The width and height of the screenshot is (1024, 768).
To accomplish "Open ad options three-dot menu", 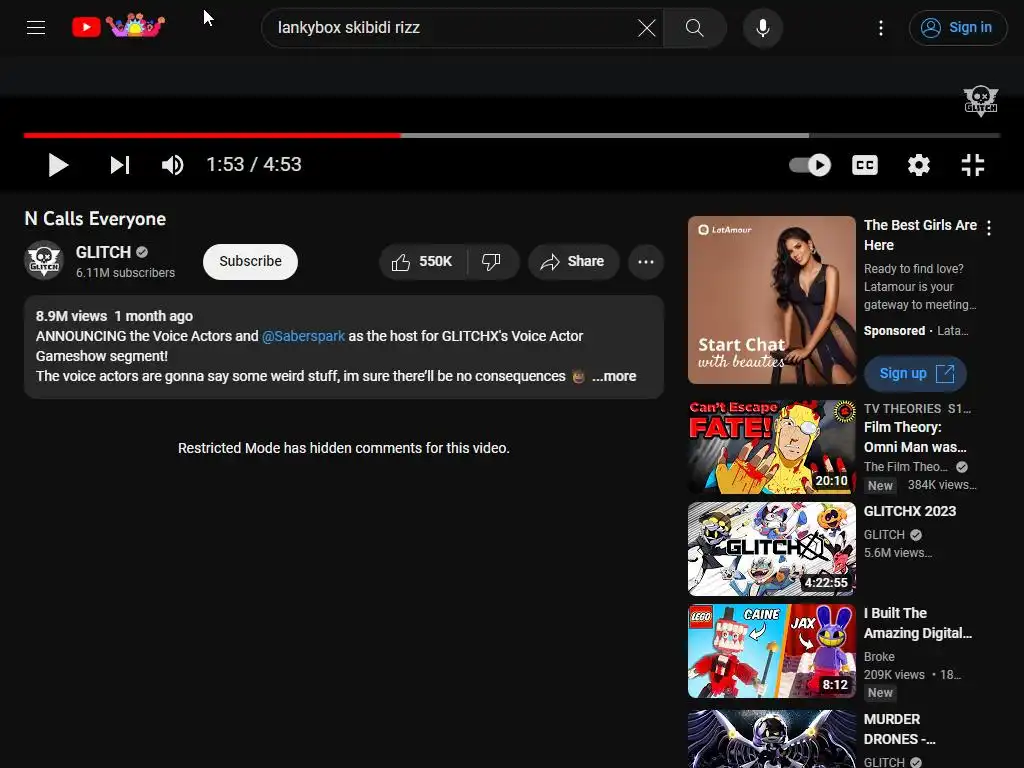I will (989, 227).
